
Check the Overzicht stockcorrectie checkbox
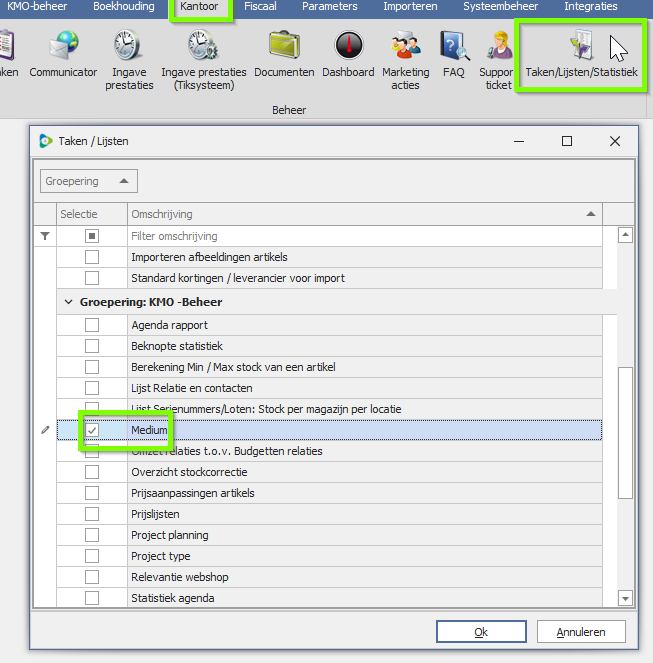pyautogui.click(x=92, y=472)
